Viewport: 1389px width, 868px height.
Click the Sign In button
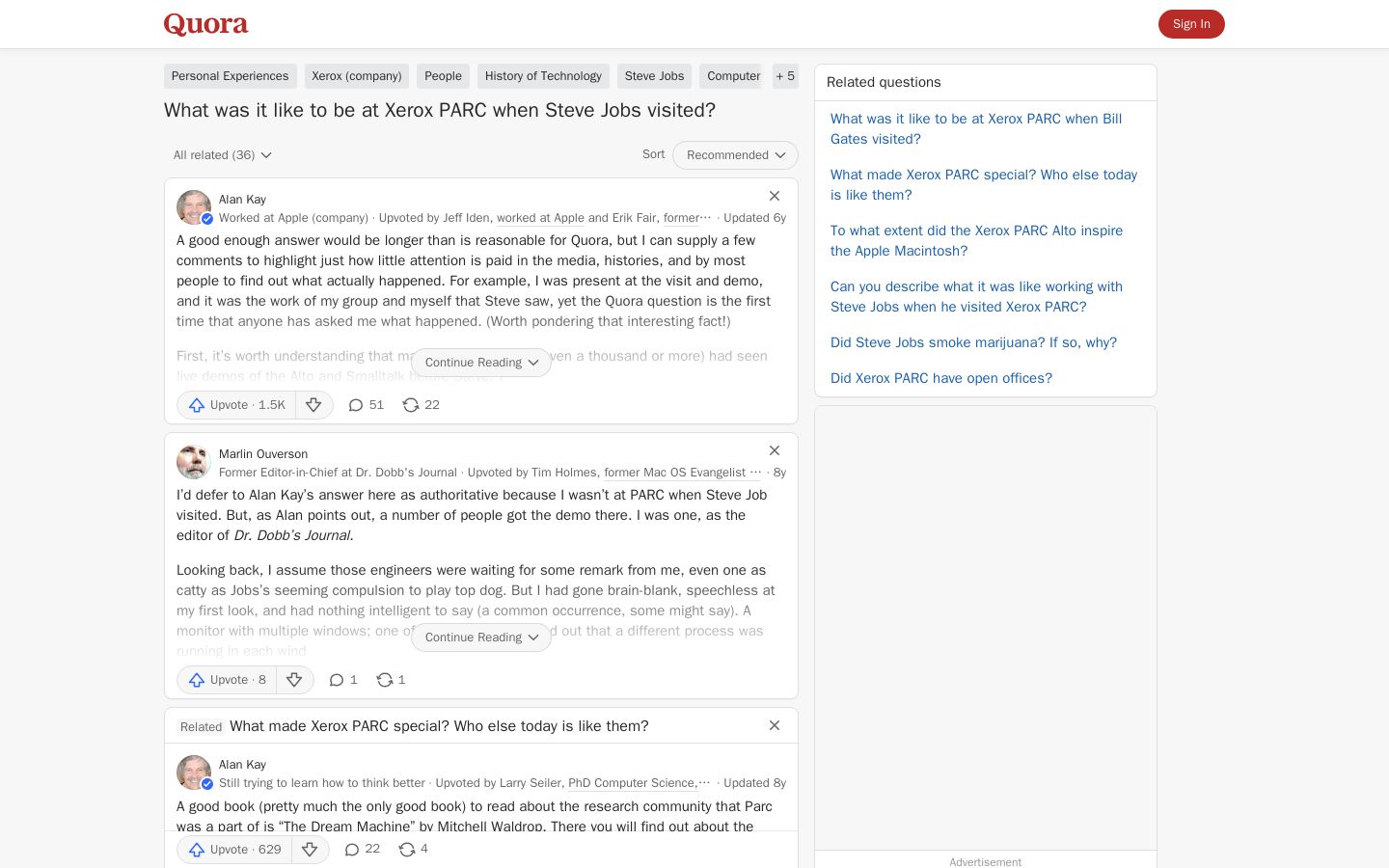pyautogui.click(x=1191, y=24)
